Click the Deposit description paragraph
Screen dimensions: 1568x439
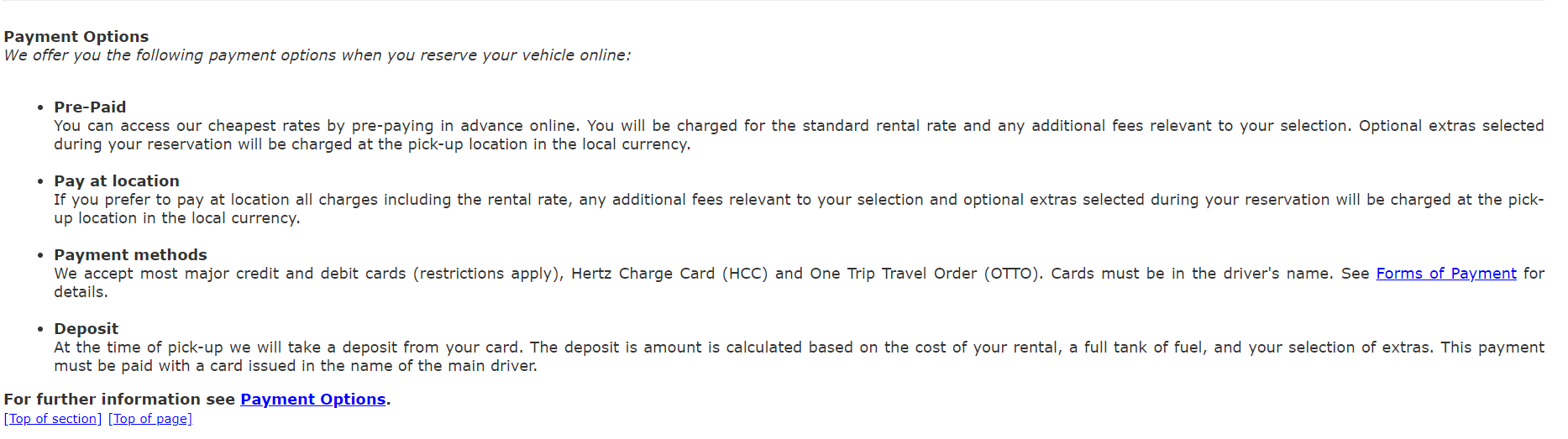point(799,357)
